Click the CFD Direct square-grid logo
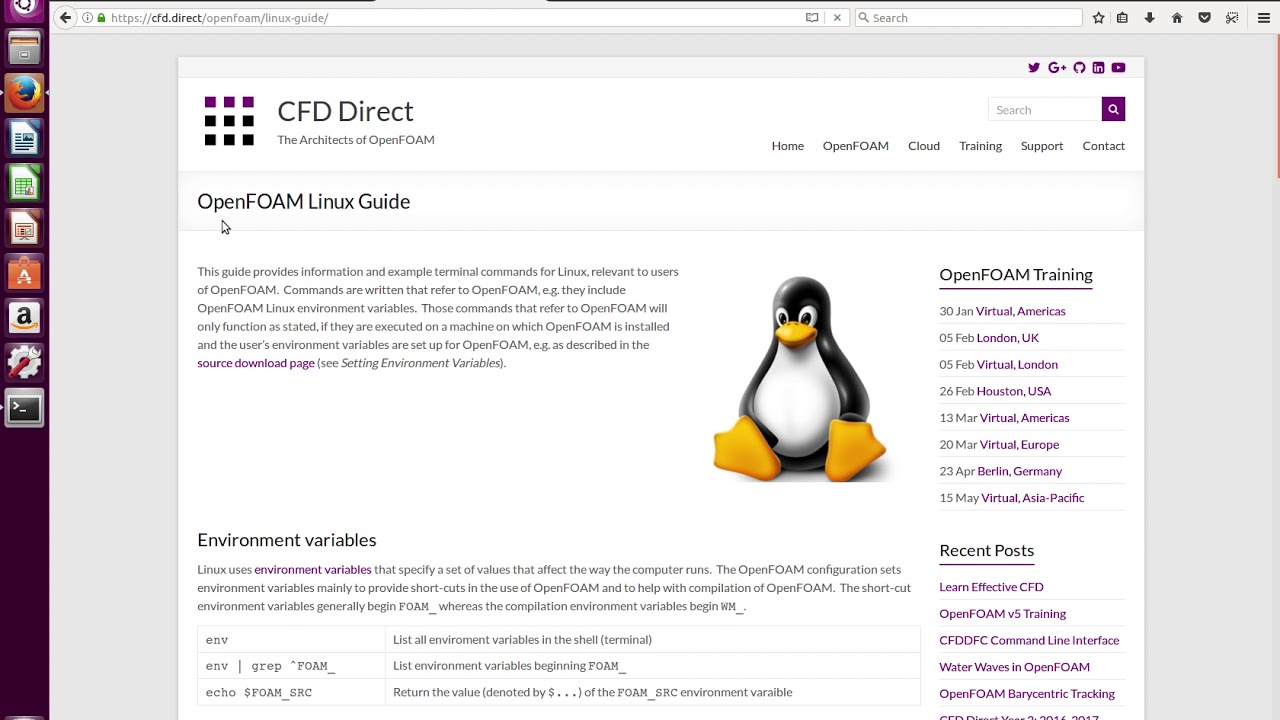Screen dimensions: 1280x720 (x=229, y=121)
